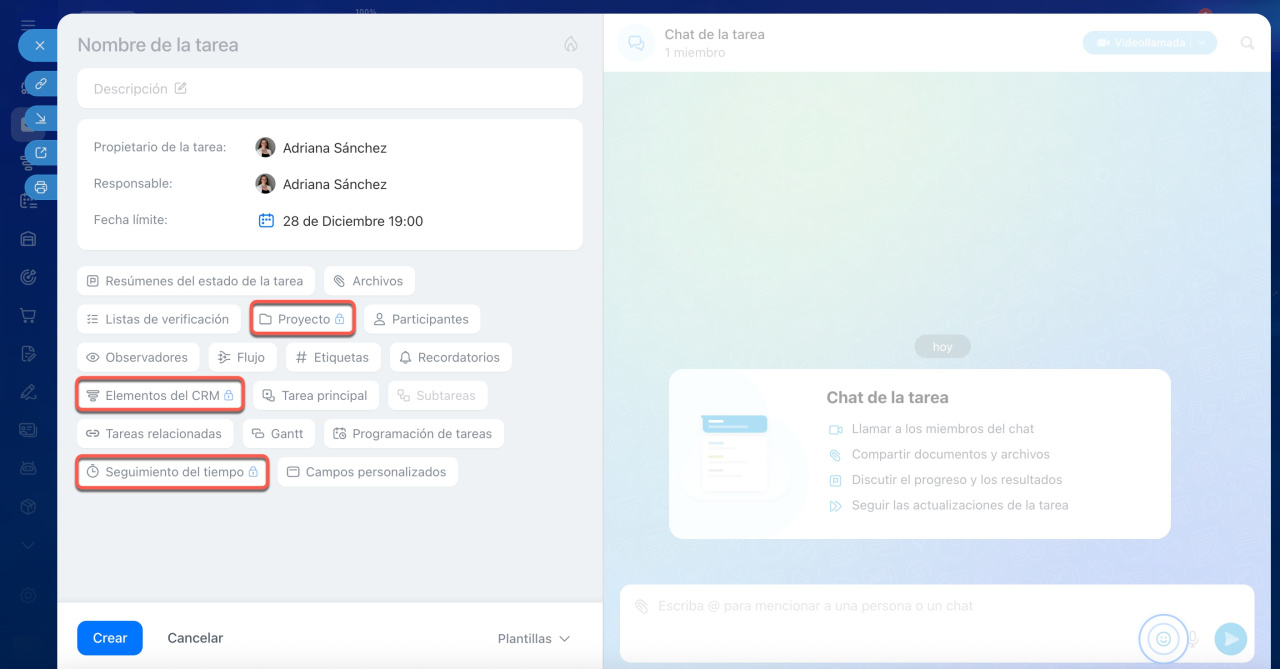Click the send message arrow icon
The width and height of the screenshot is (1280, 669).
[1230, 638]
